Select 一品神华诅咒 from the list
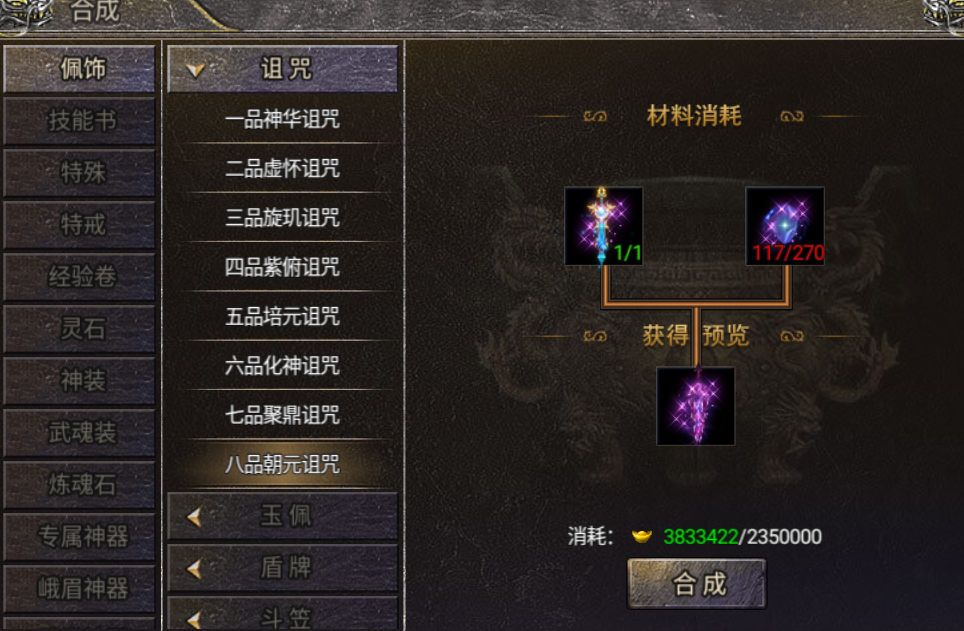964x631 pixels. tap(283, 119)
